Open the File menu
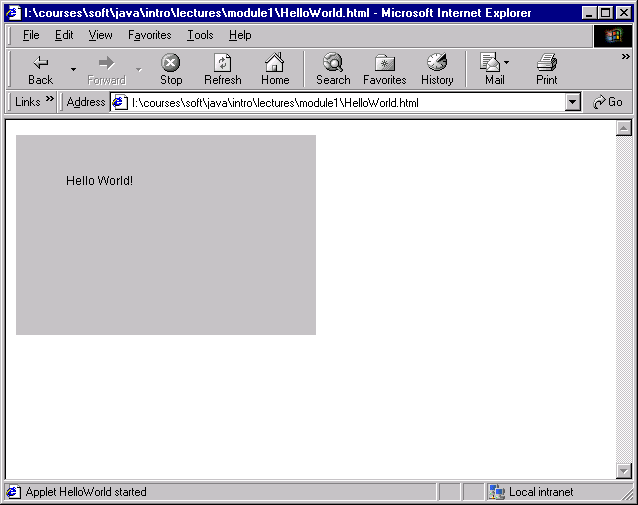The width and height of the screenshot is (638, 505). tap(31, 35)
